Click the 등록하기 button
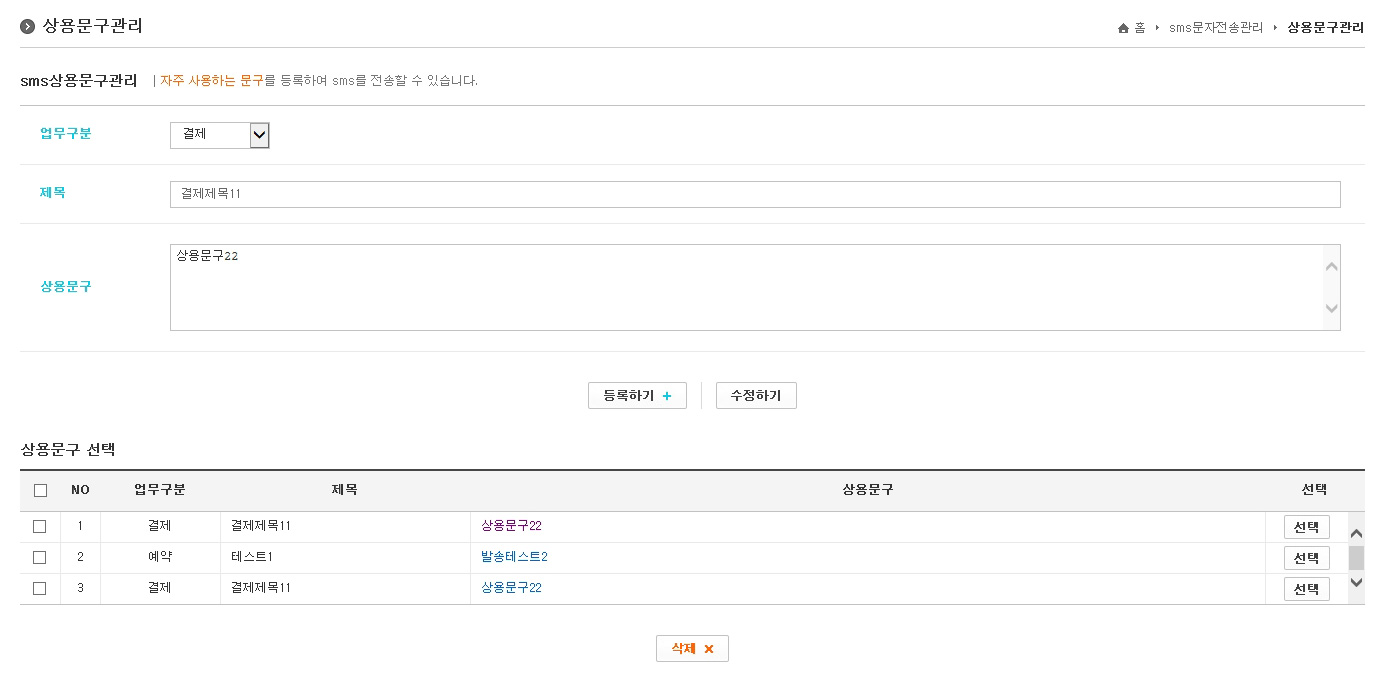 click(637, 396)
